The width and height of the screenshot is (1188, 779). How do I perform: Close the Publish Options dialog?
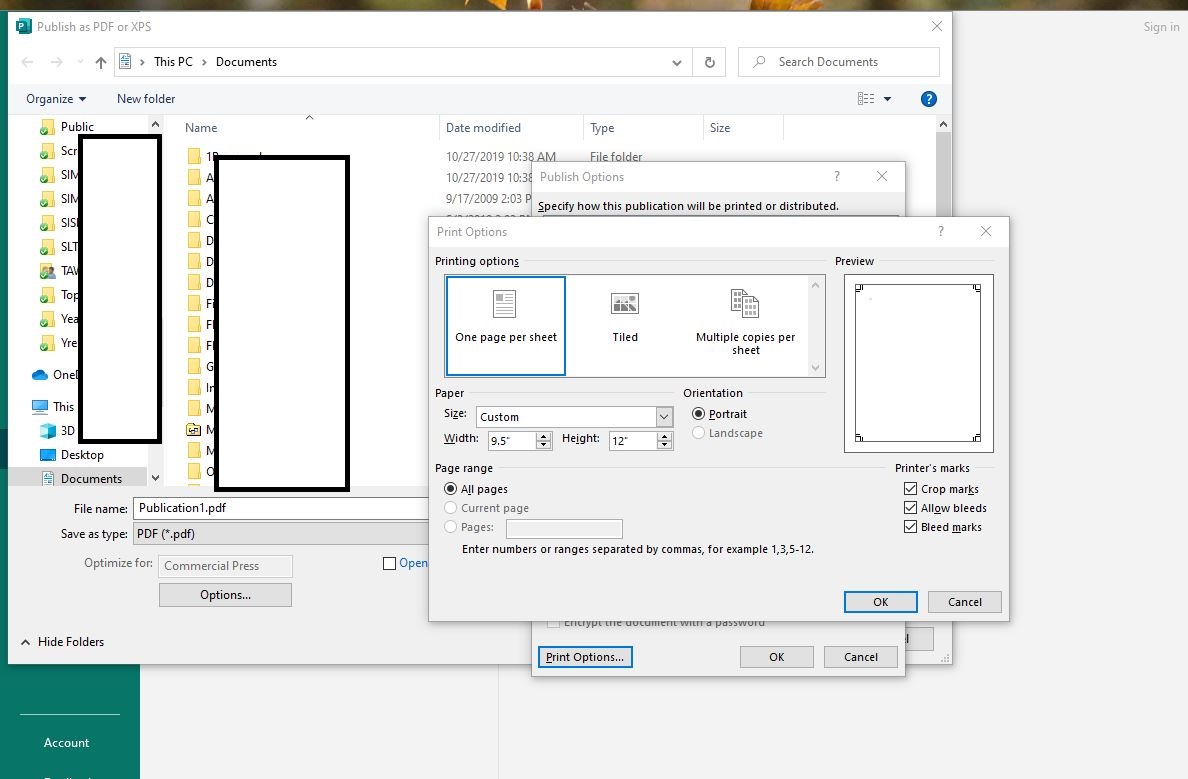(x=882, y=176)
